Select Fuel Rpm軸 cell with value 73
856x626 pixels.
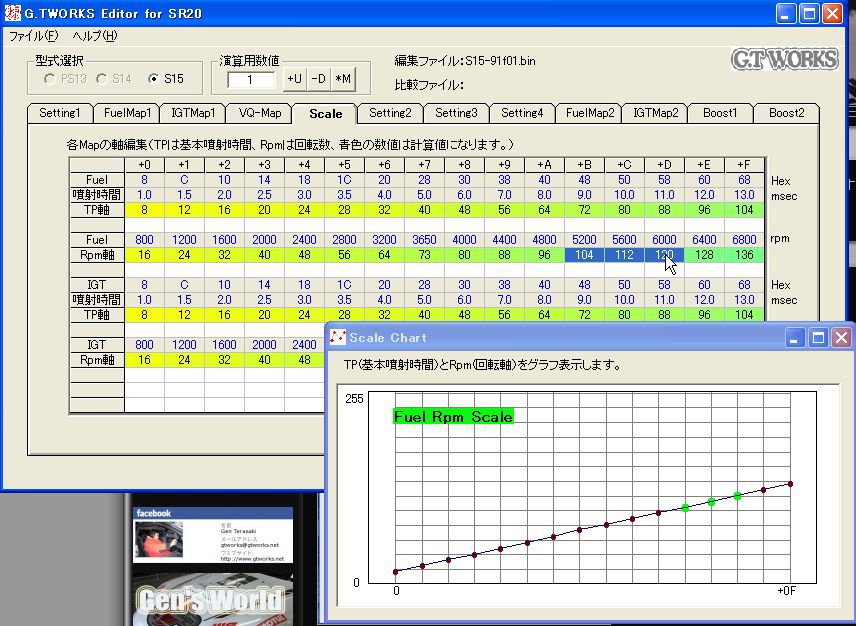tap(424, 255)
